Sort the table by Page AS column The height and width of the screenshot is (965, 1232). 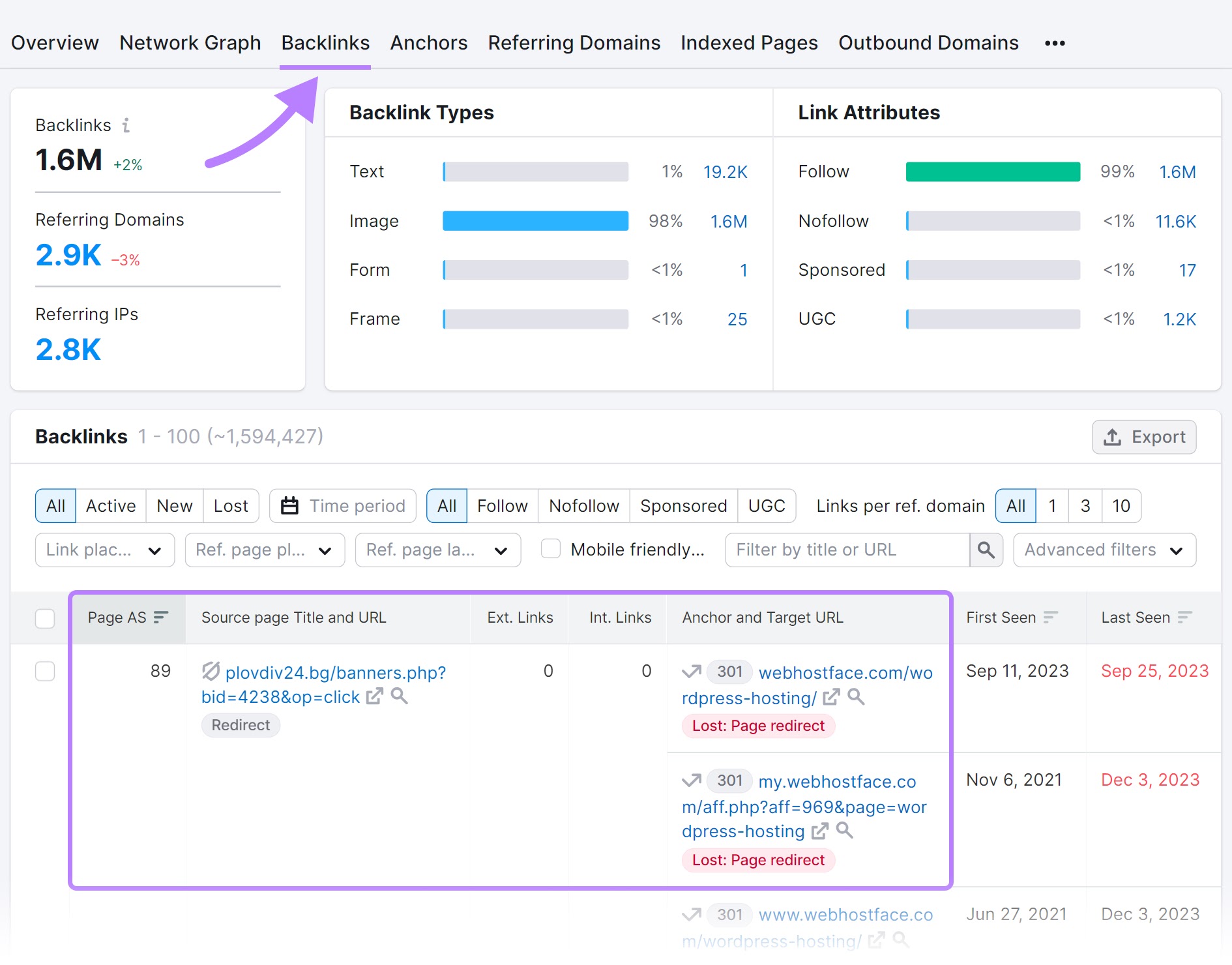point(160,617)
